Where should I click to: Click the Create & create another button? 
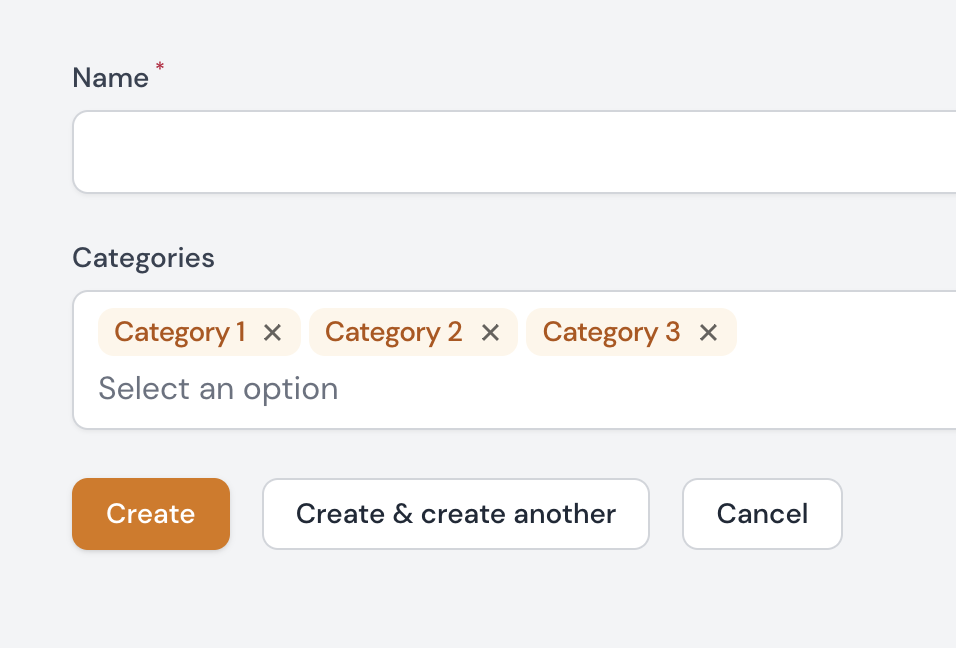[x=455, y=513]
